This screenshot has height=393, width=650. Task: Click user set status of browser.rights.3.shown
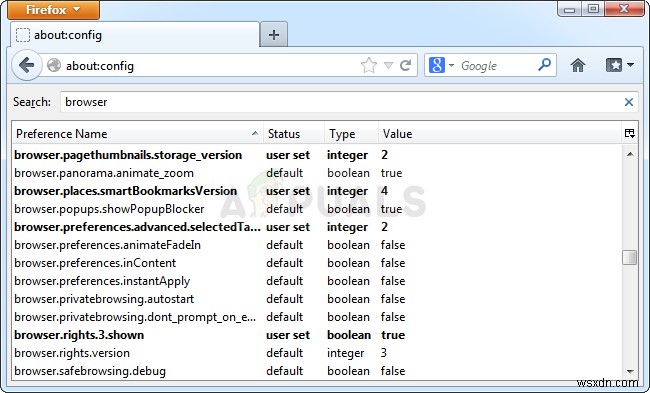coord(288,335)
